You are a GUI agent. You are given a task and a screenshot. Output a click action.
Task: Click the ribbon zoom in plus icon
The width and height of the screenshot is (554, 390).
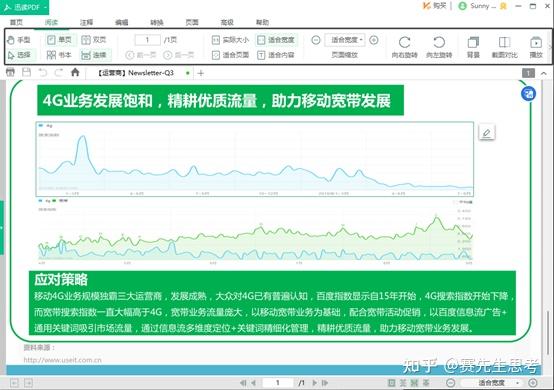coord(374,40)
